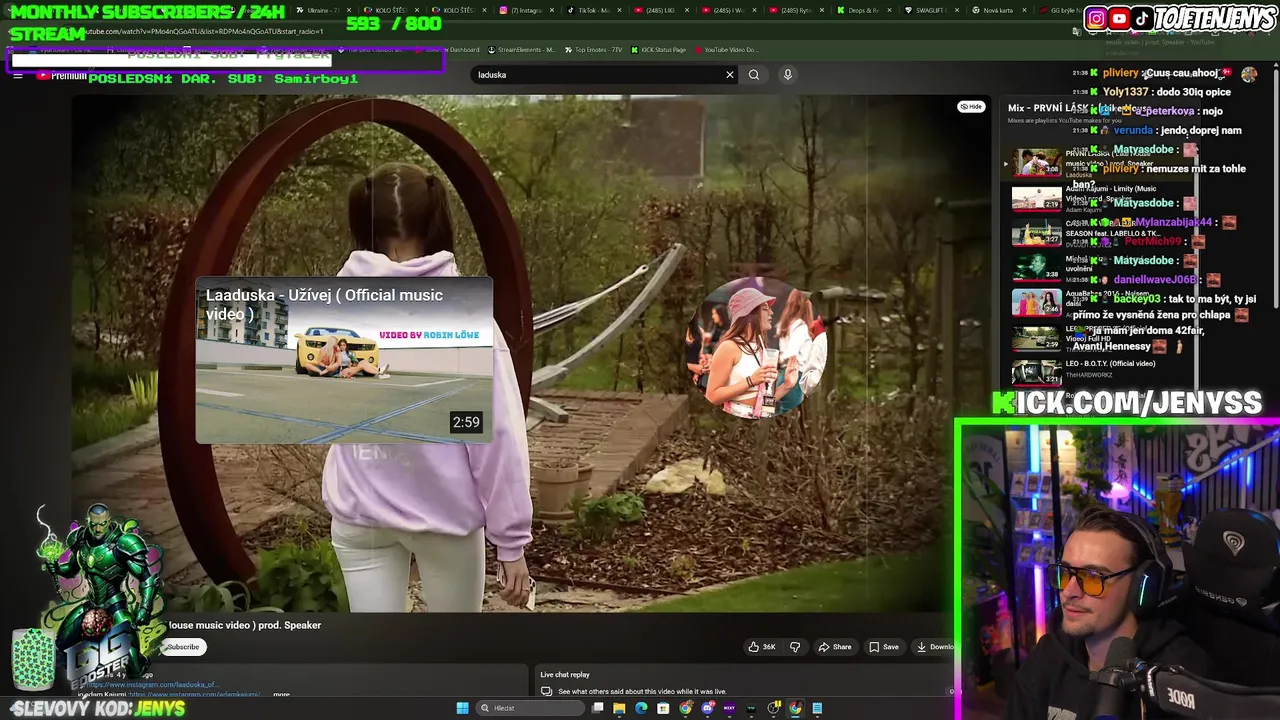Viewport: 1280px width, 720px height.
Task: Open StreamElements bookmark
Action: click(521, 50)
